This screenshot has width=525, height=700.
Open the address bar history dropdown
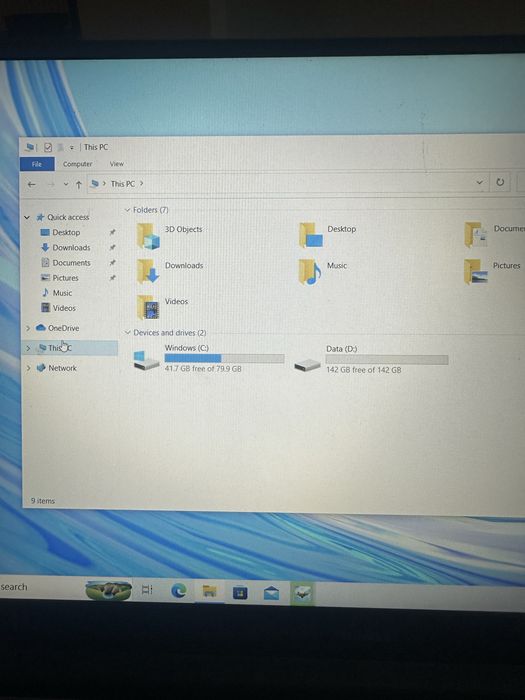[x=479, y=182]
